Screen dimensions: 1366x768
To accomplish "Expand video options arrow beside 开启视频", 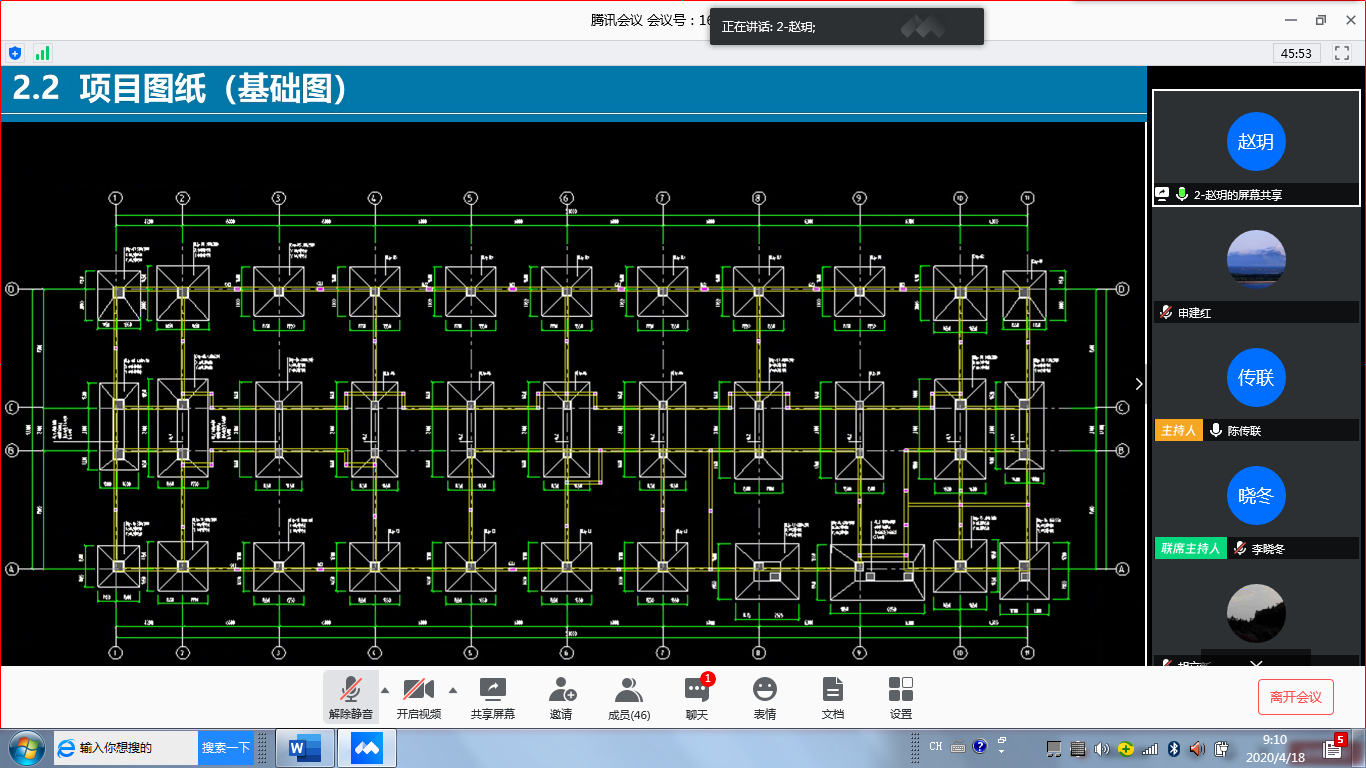I will (453, 690).
